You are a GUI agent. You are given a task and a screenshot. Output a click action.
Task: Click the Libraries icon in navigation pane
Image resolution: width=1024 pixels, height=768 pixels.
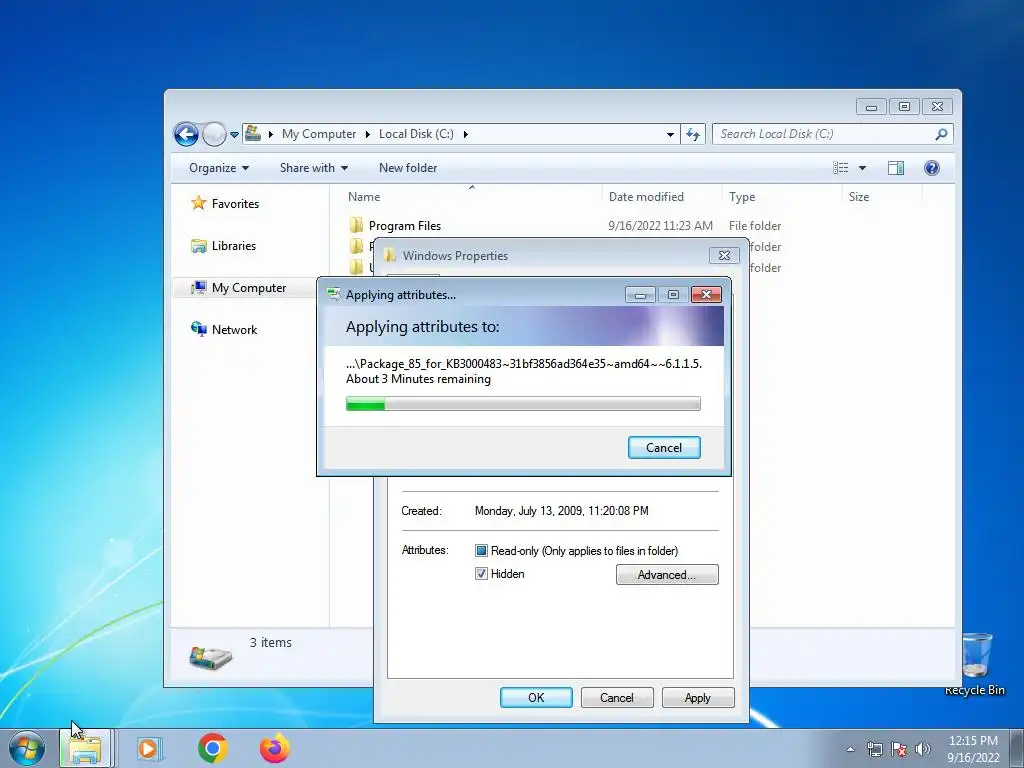coord(199,246)
